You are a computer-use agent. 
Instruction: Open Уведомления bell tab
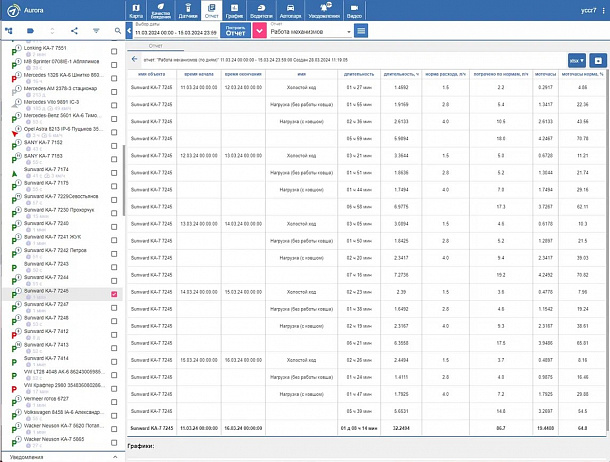pos(324,10)
